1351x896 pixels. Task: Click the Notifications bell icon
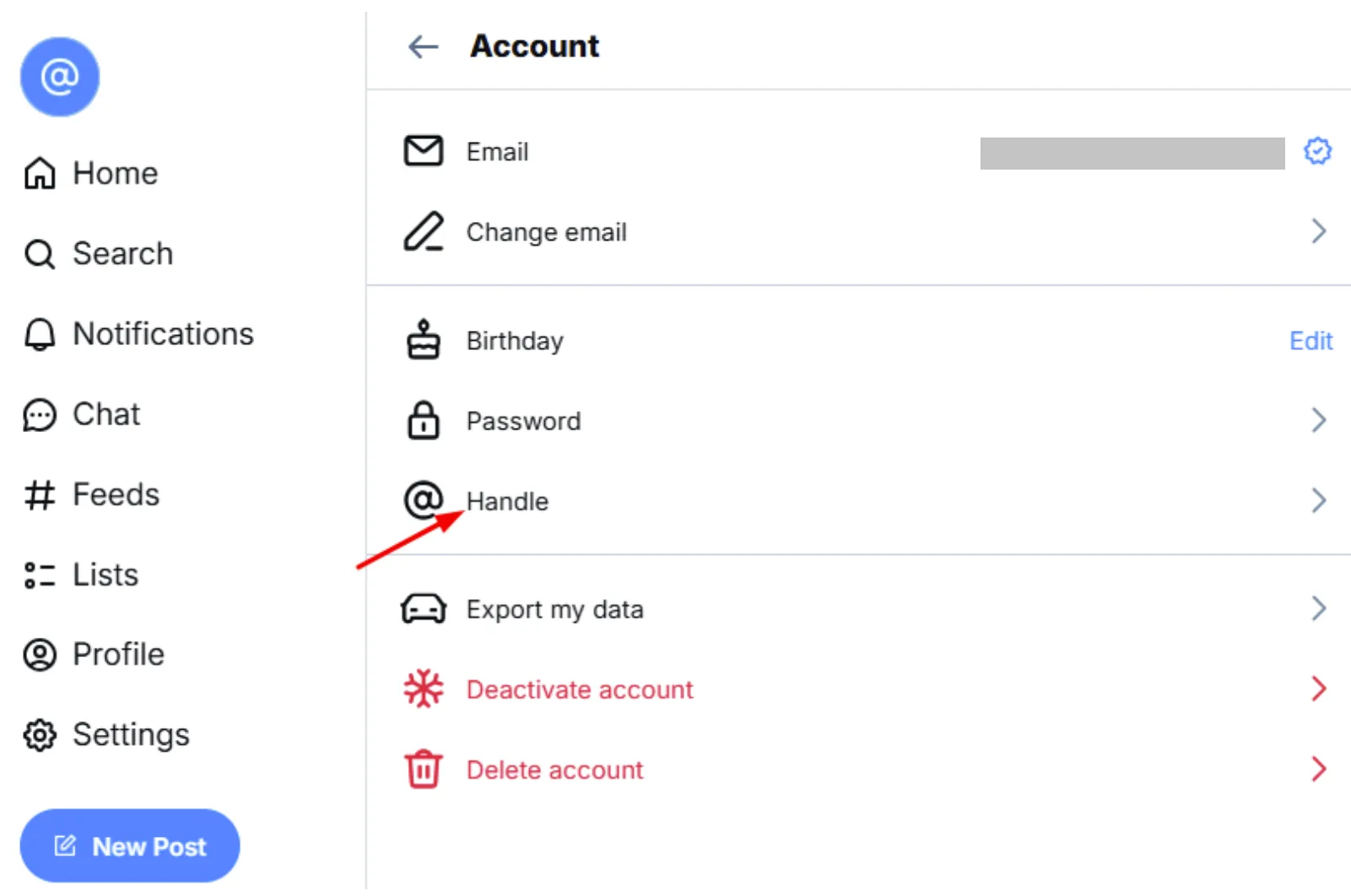(x=38, y=333)
